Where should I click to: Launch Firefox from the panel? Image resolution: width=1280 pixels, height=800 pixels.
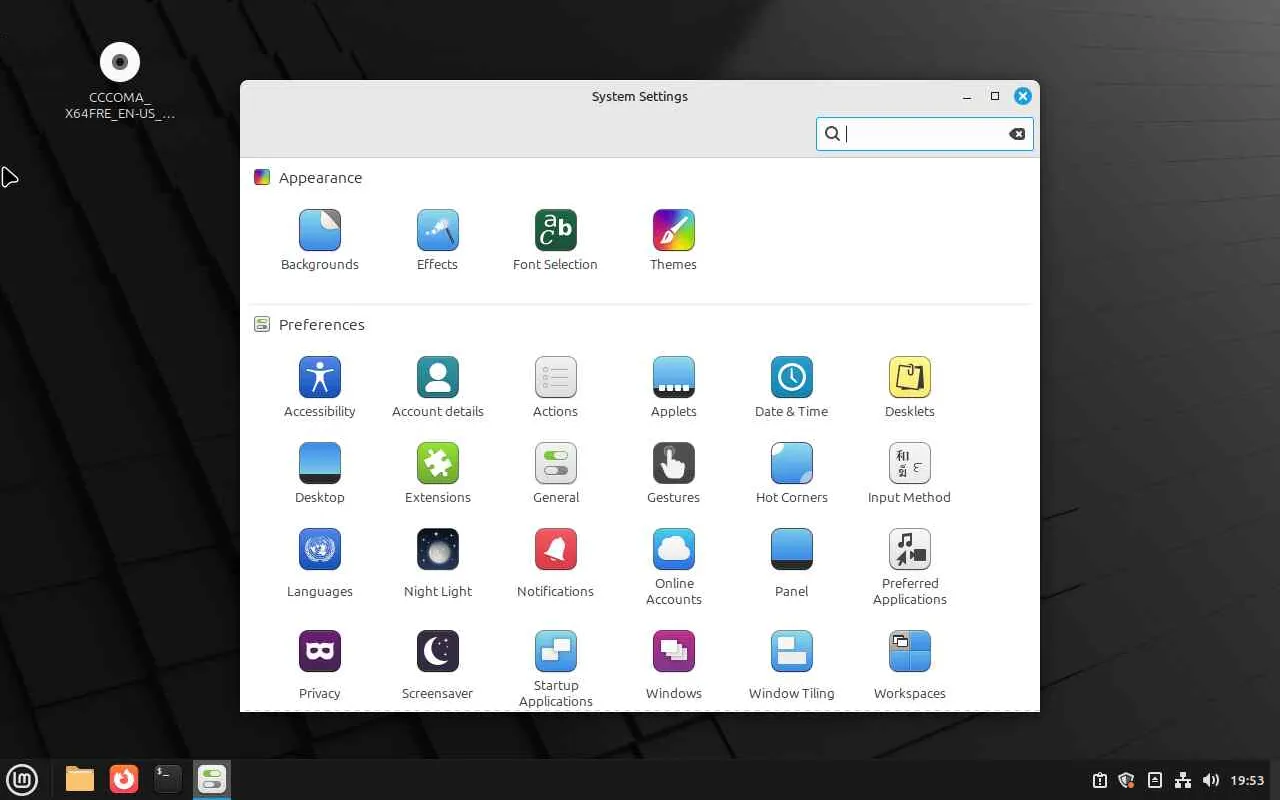[x=124, y=779]
